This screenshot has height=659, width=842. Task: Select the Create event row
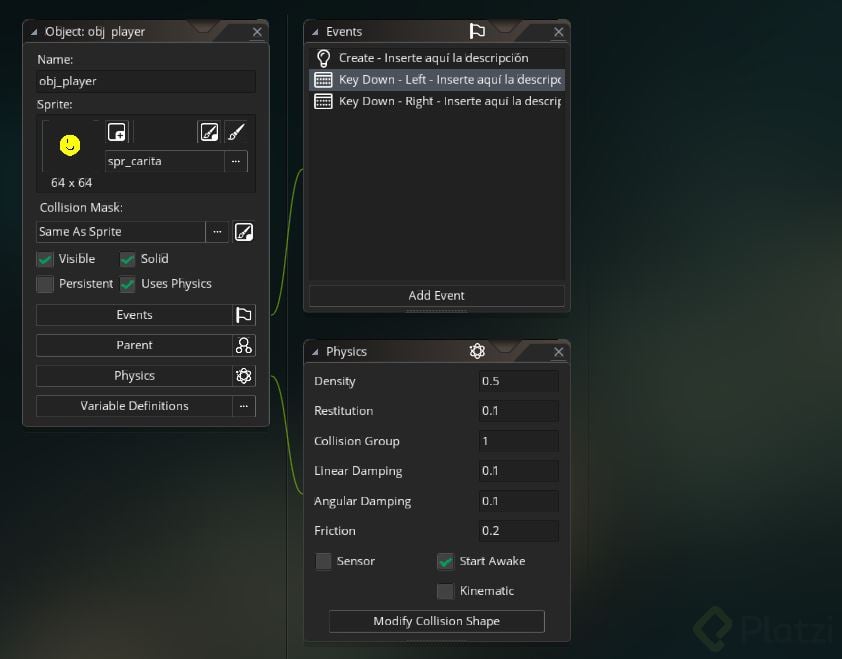(437, 58)
